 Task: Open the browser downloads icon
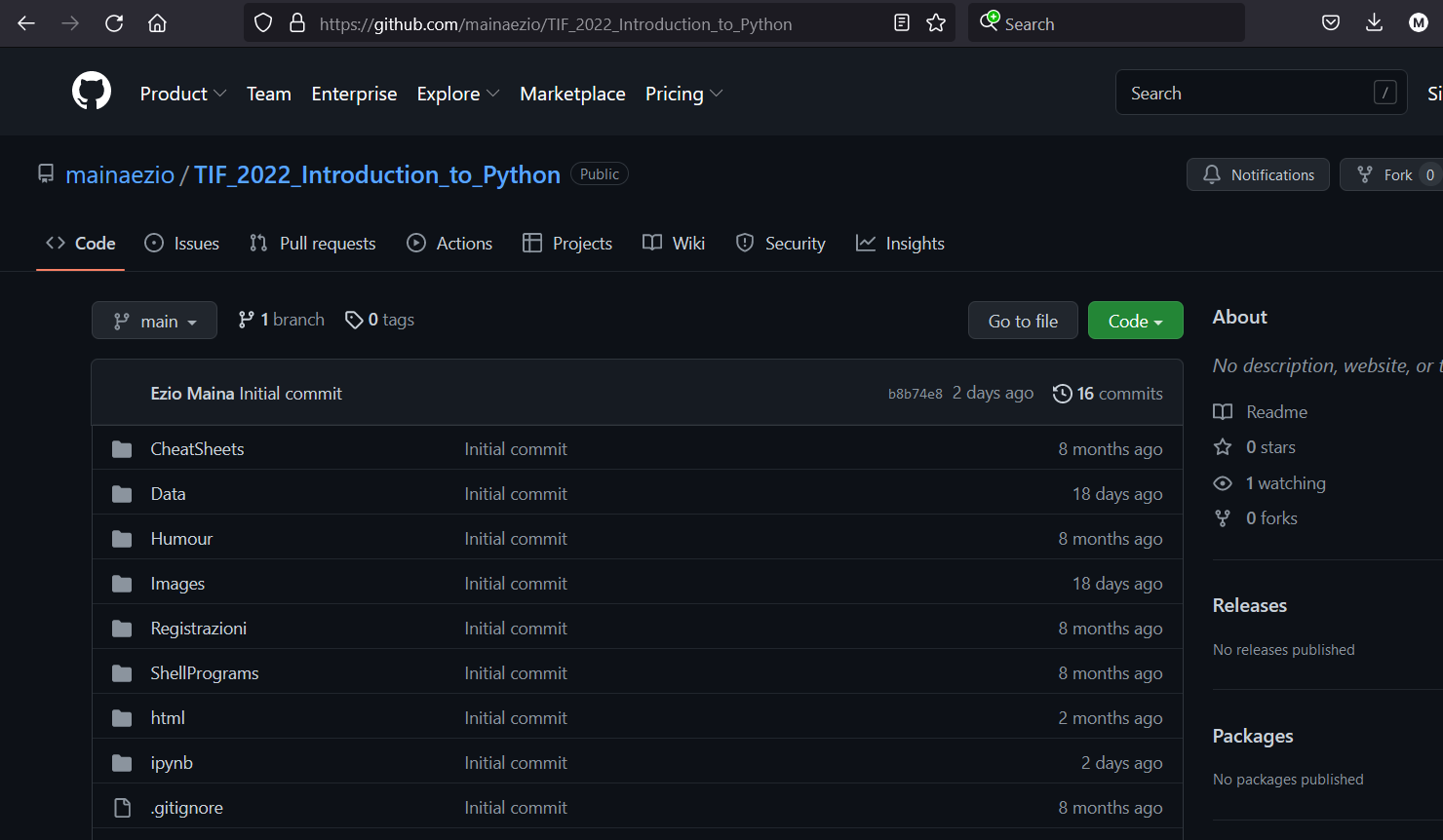pyautogui.click(x=1374, y=23)
